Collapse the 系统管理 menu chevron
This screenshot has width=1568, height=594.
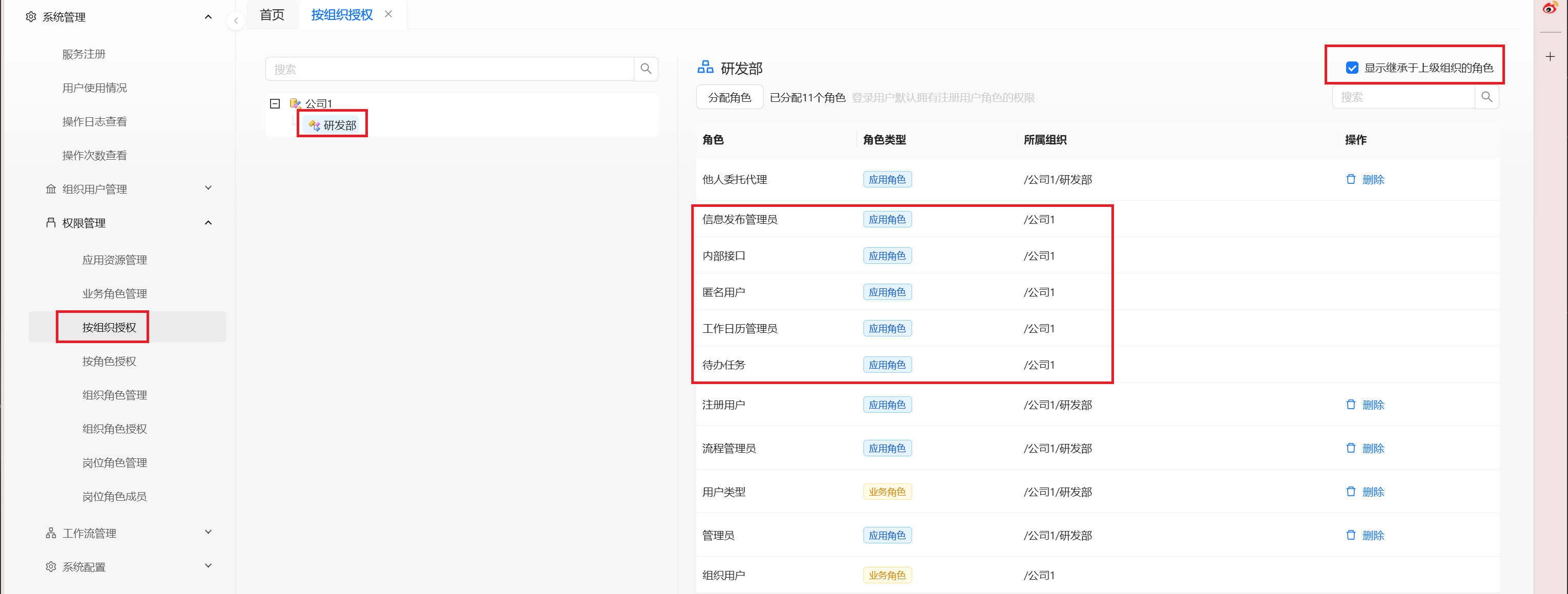click(208, 17)
